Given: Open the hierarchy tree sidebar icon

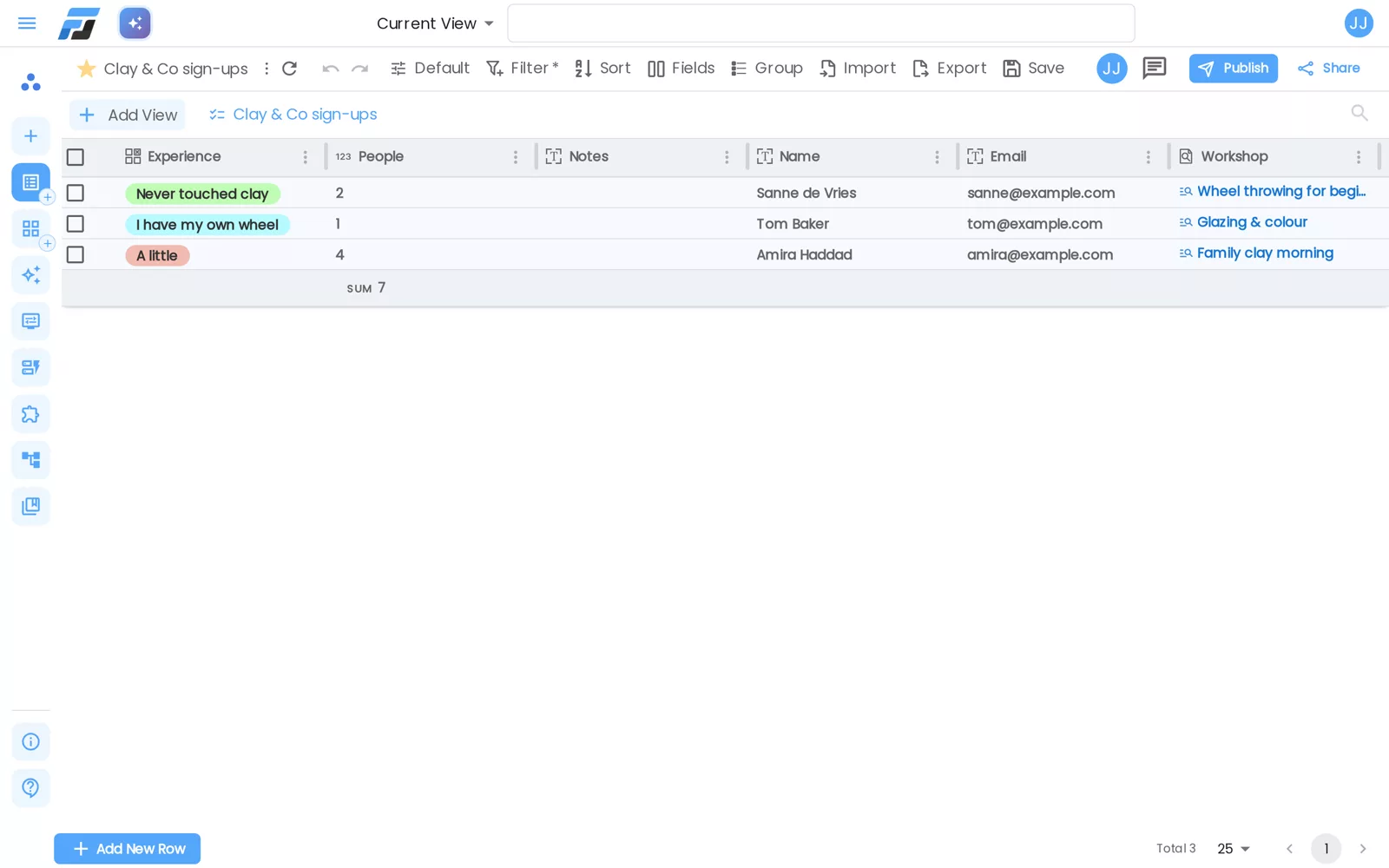Looking at the screenshot, I should [30, 460].
